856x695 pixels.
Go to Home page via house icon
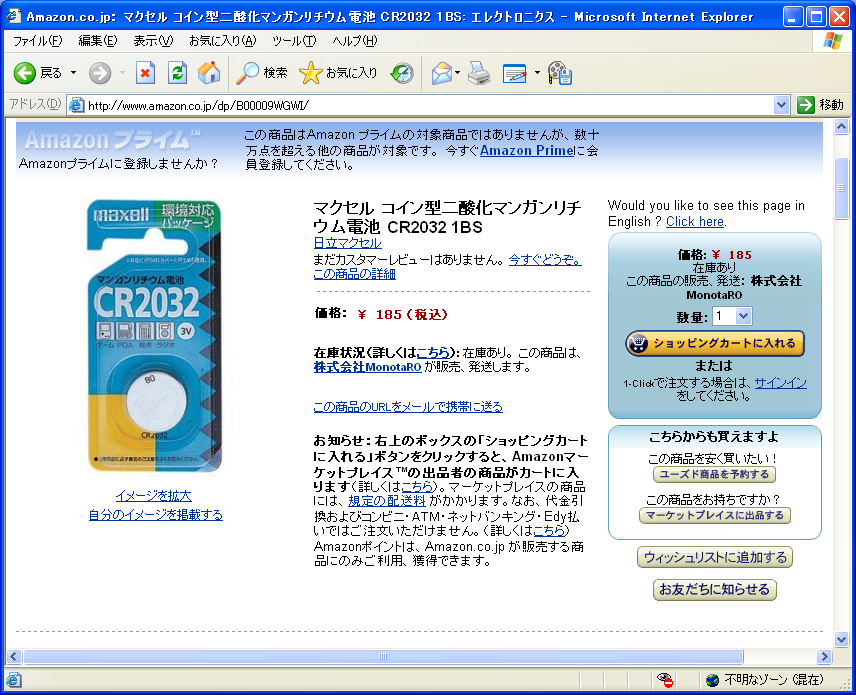click(209, 73)
